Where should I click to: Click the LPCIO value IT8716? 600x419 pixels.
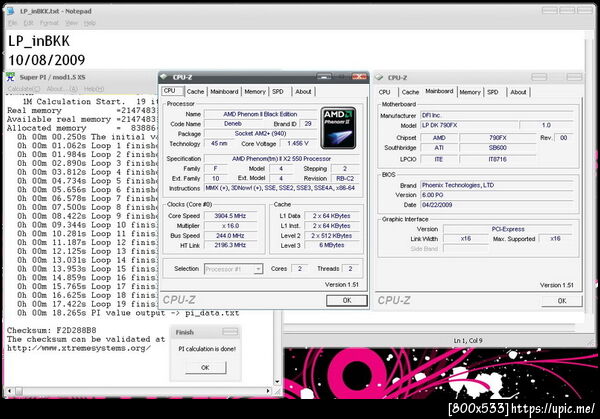coord(497,159)
